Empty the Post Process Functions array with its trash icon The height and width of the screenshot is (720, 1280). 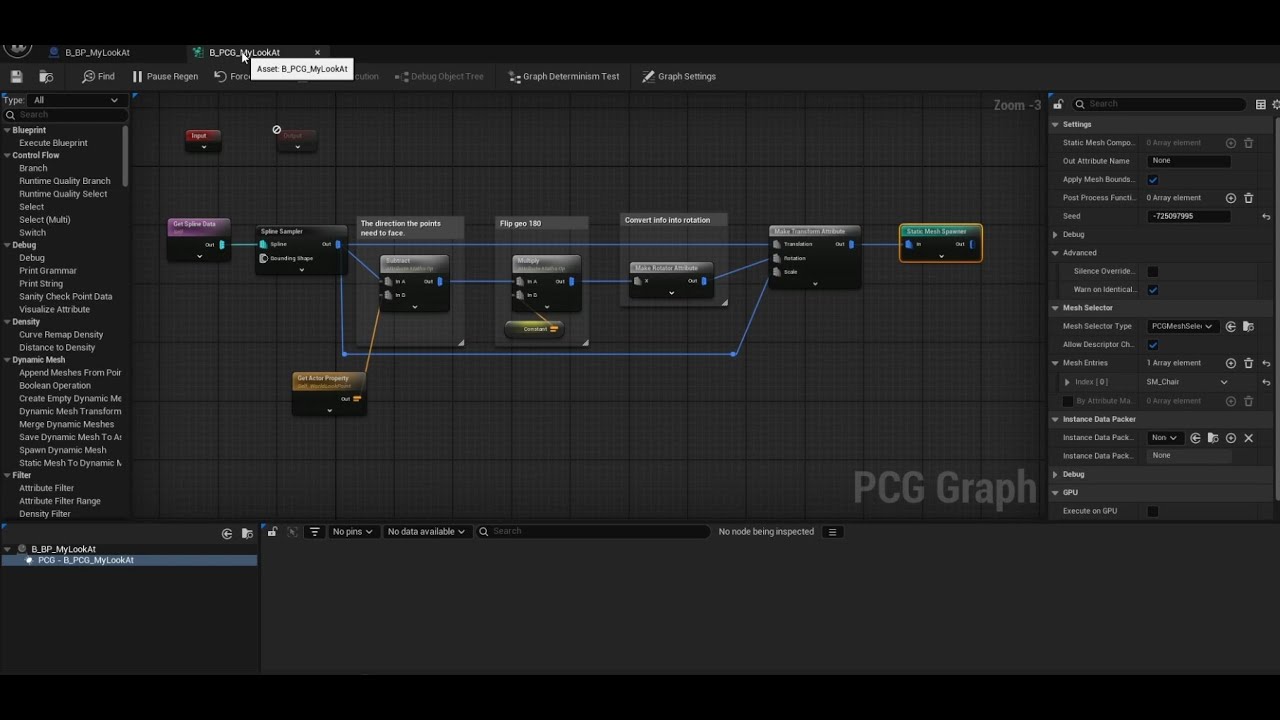point(1248,198)
